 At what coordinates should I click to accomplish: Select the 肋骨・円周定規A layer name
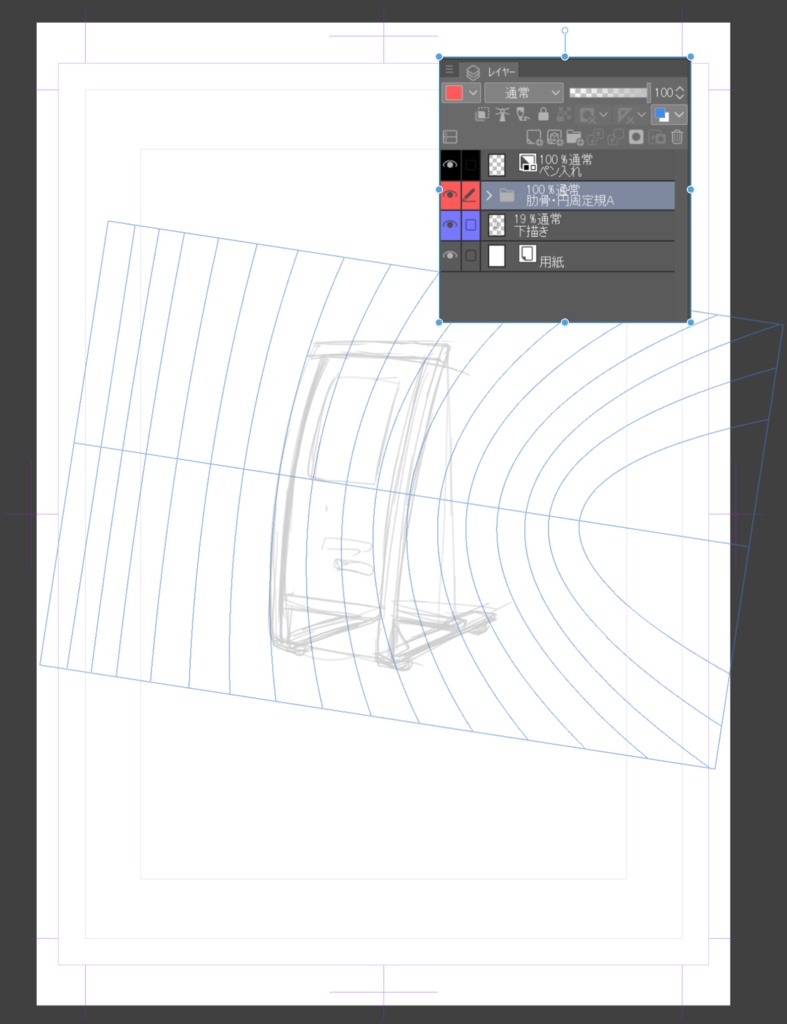[x=570, y=200]
